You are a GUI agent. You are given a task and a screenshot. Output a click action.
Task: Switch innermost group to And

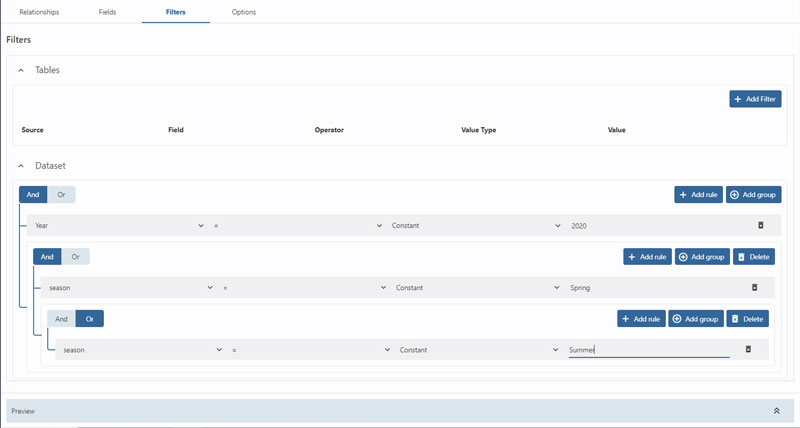click(x=61, y=319)
